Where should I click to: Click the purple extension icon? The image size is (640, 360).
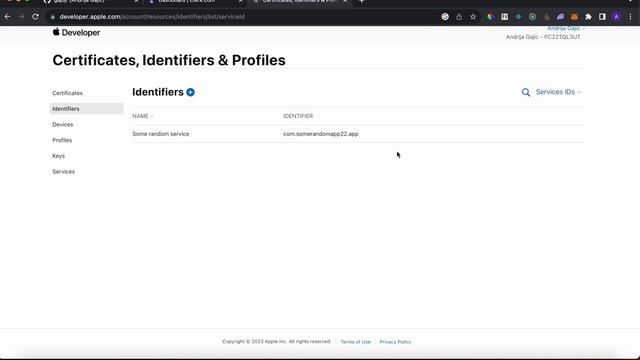pyautogui.click(x=560, y=17)
